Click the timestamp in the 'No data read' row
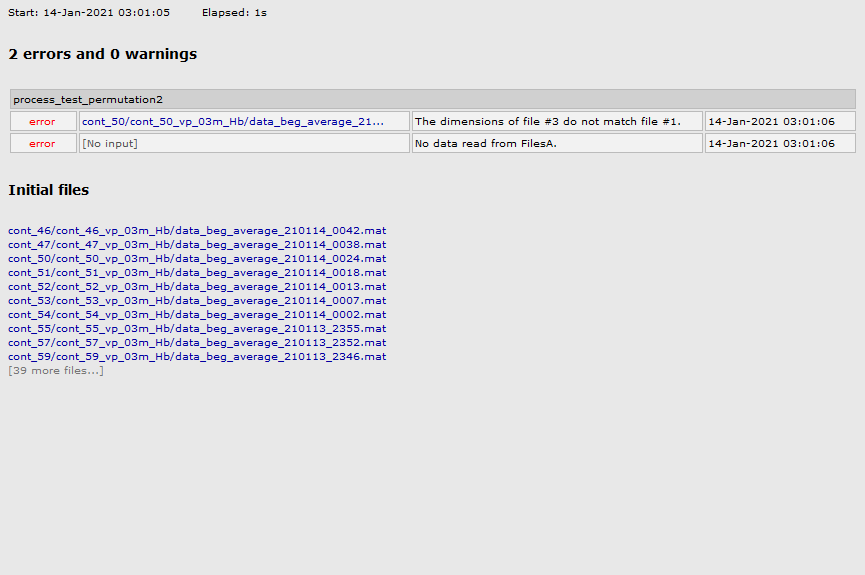Image resolution: width=865 pixels, height=575 pixels. pyautogui.click(x=780, y=143)
